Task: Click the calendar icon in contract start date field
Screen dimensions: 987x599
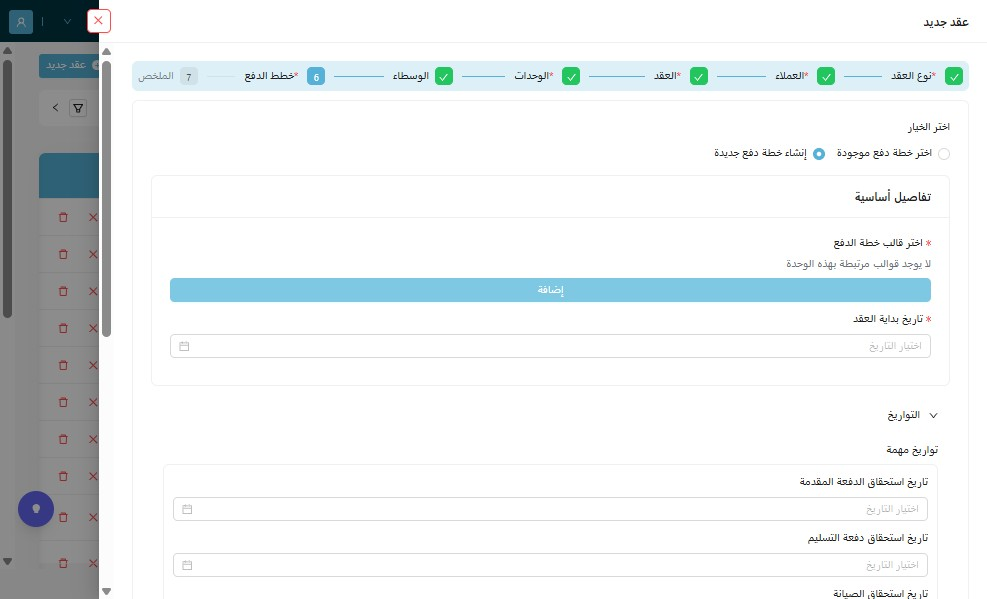Action: point(184,346)
